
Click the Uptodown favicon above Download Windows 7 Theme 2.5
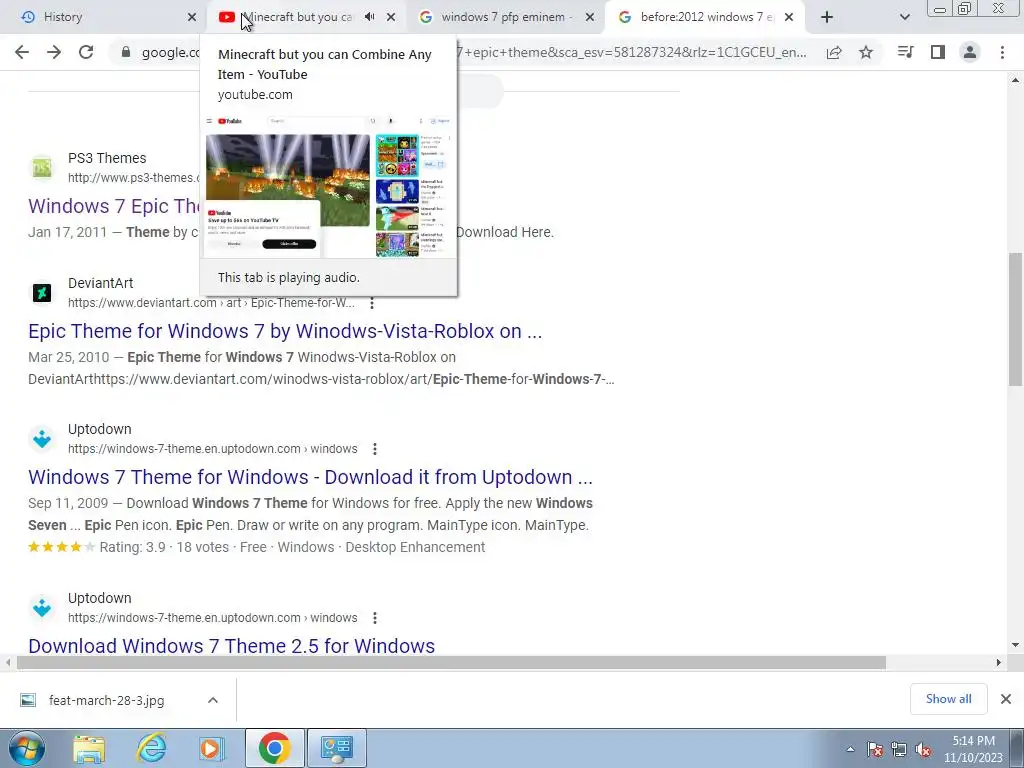click(x=42, y=608)
